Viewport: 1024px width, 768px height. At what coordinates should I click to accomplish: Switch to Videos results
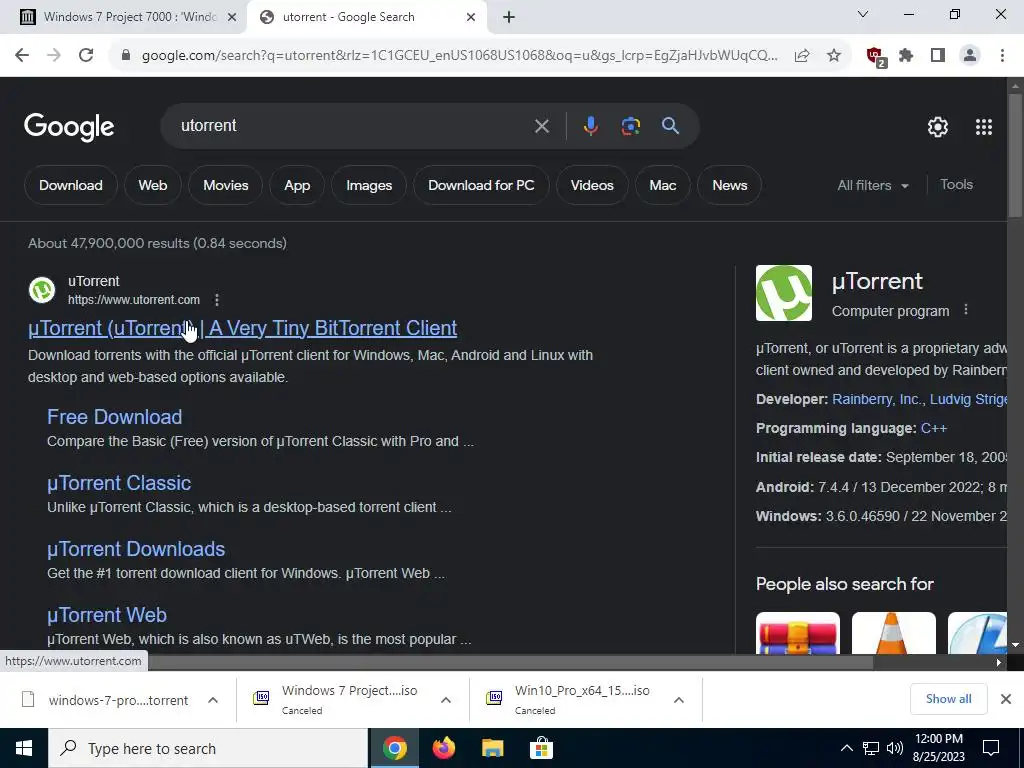click(x=592, y=185)
